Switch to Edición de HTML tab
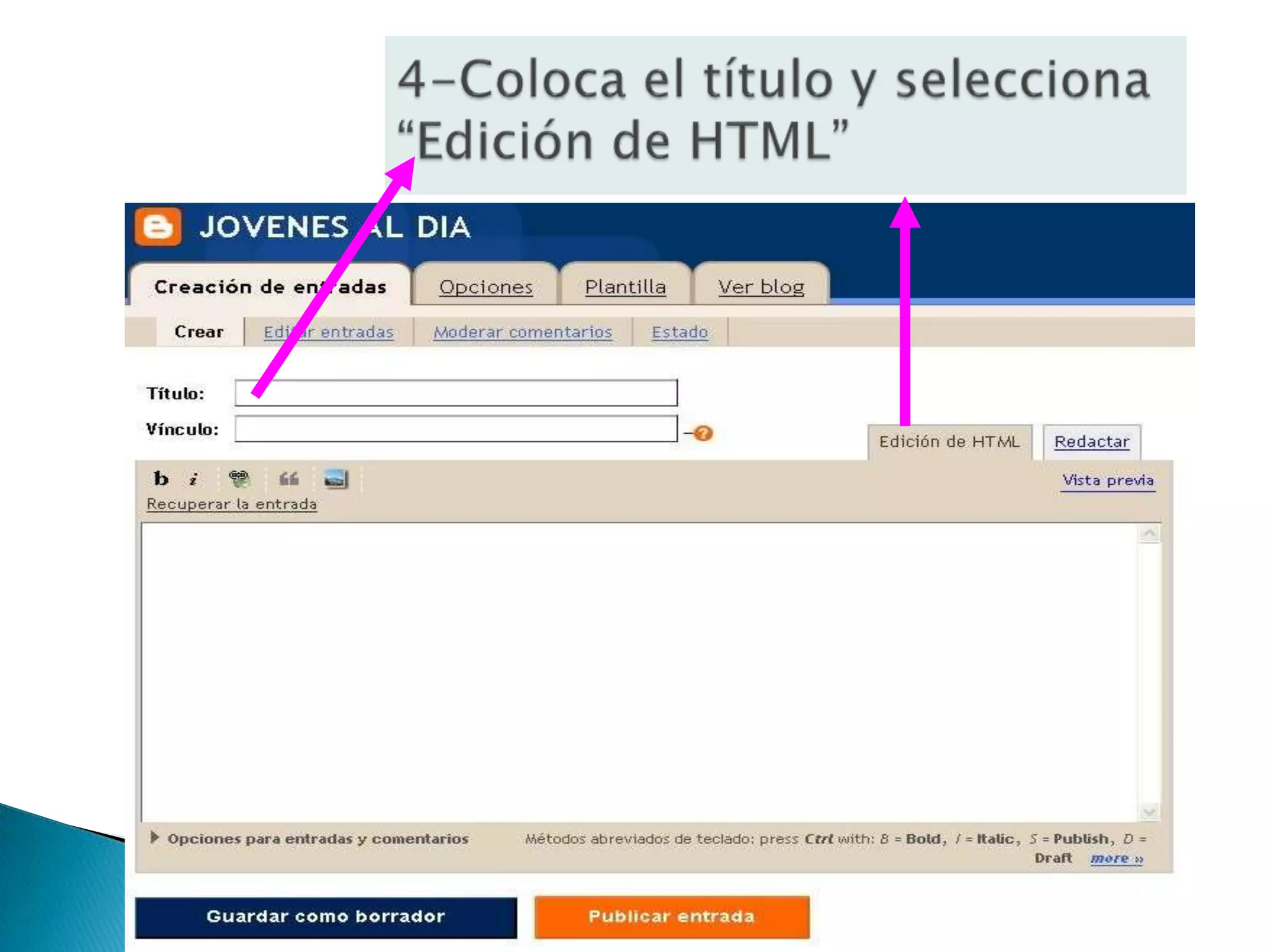 (949, 441)
